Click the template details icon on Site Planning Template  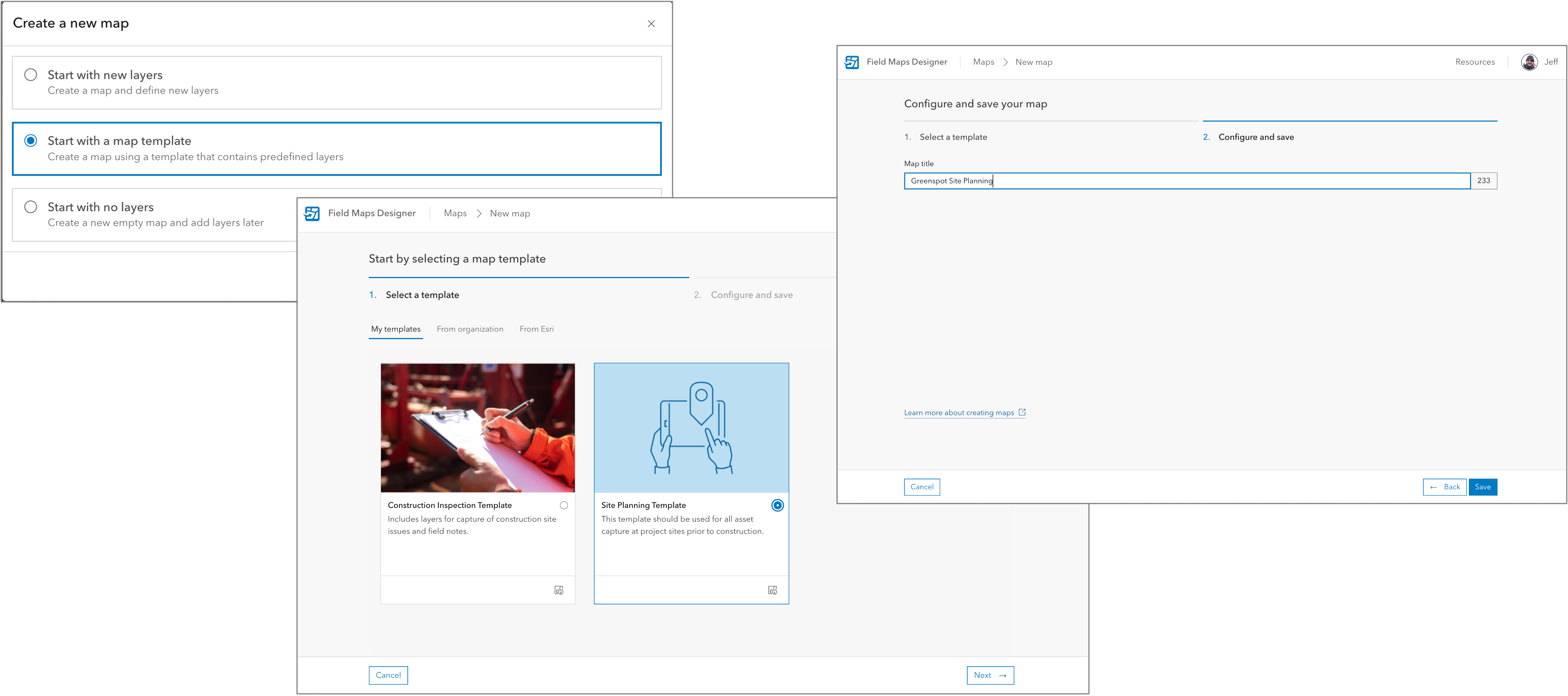click(773, 589)
